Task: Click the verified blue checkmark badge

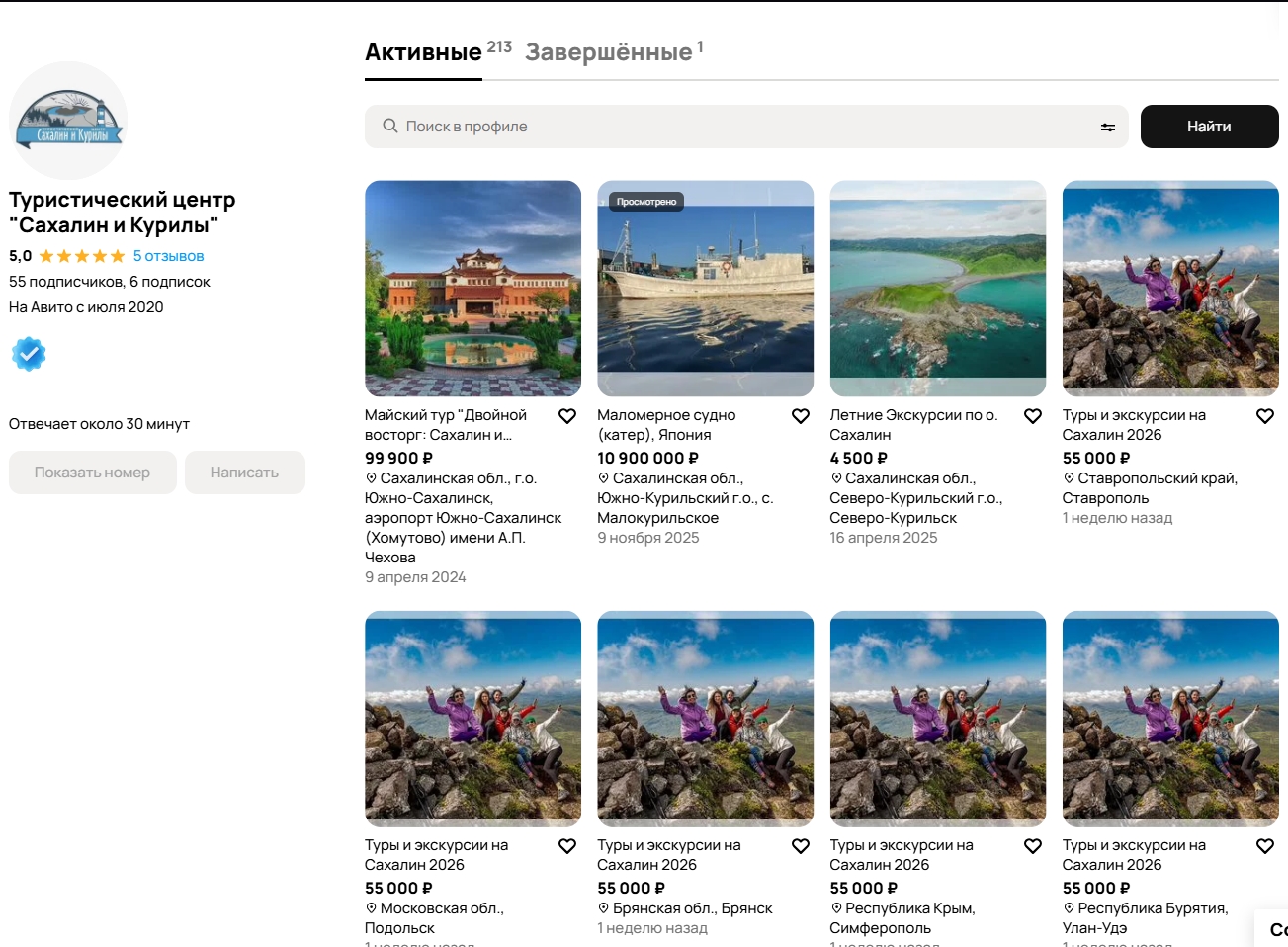Action: click(x=29, y=354)
